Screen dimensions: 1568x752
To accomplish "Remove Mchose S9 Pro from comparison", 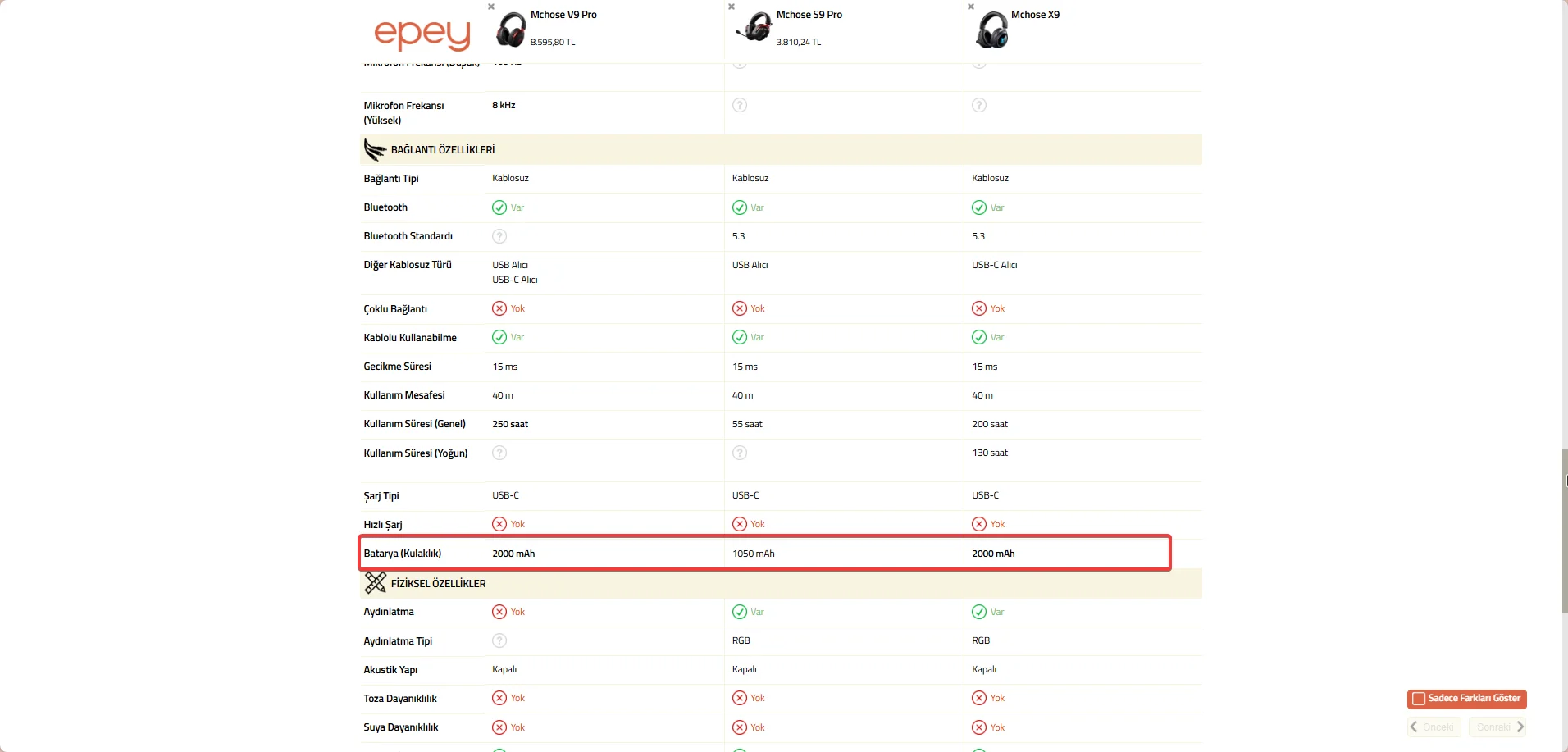I will tap(732, 7).
